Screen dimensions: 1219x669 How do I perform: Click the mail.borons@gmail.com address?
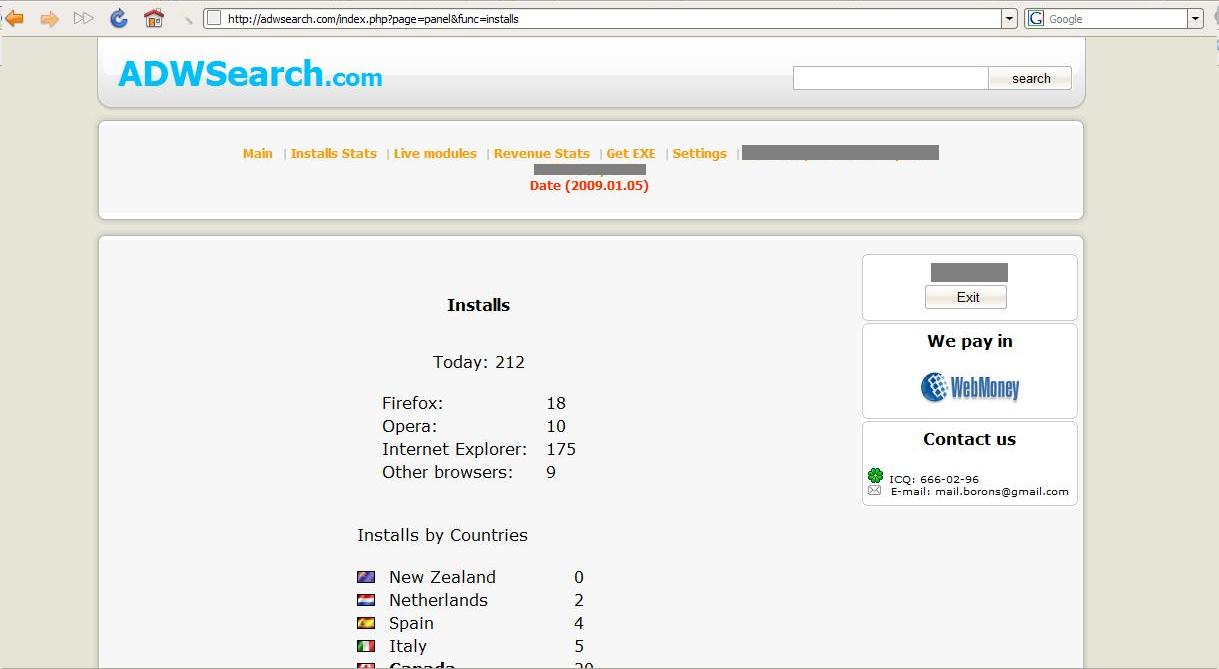pyautogui.click(x=1001, y=491)
